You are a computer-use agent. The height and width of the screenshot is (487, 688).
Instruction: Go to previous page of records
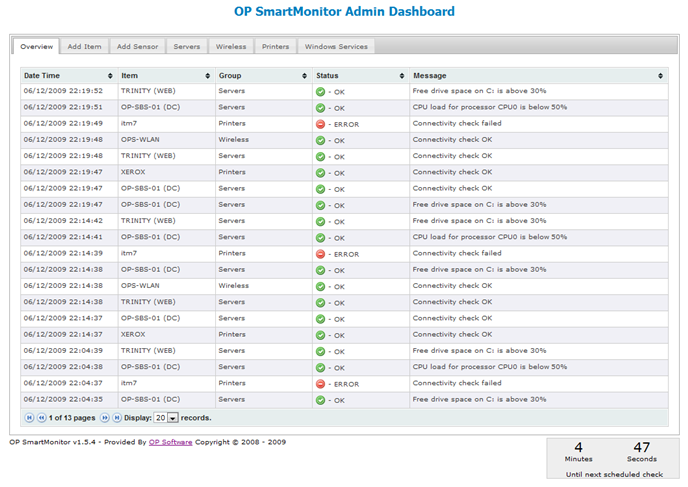coord(41,418)
